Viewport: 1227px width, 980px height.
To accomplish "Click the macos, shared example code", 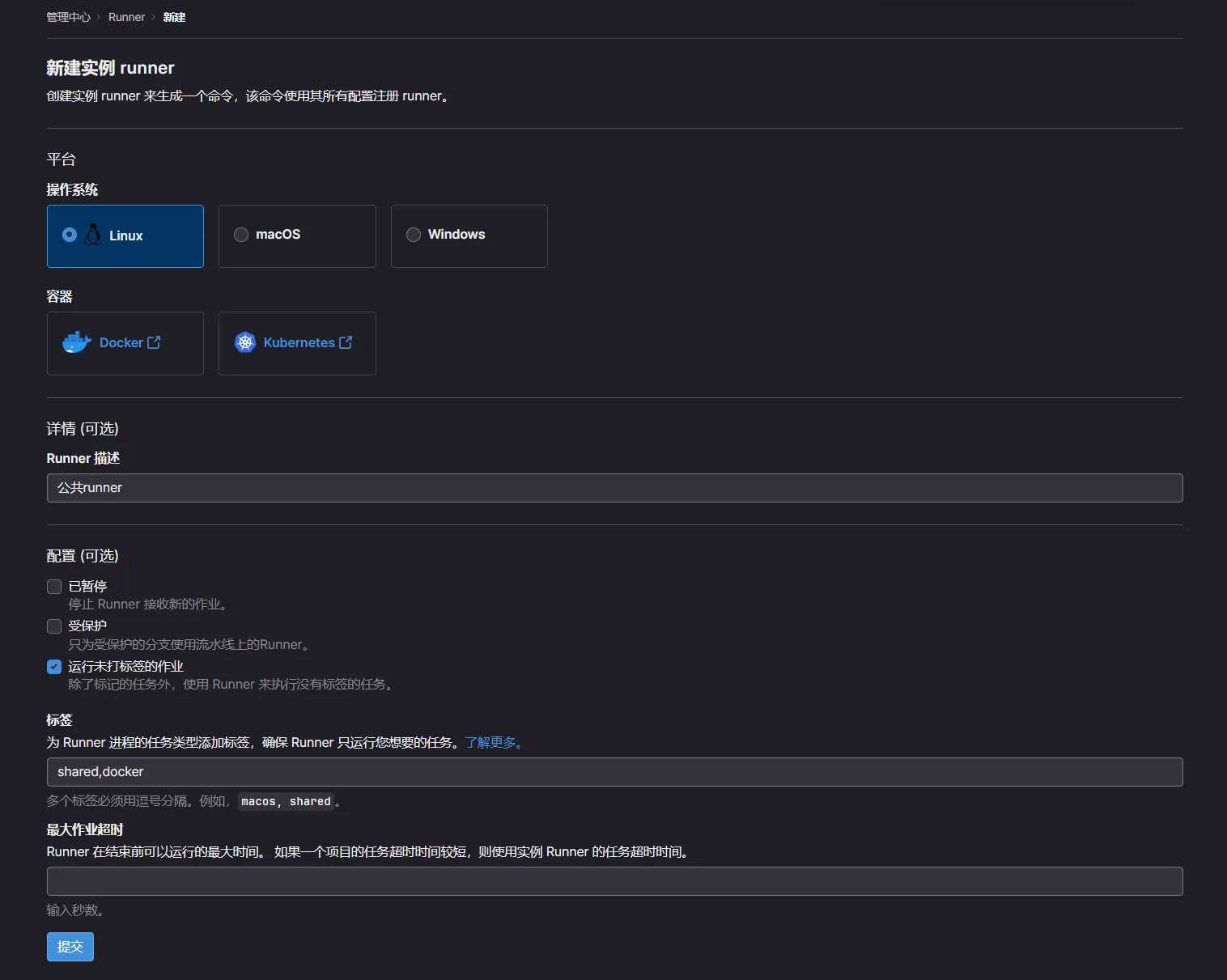I will click(x=286, y=802).
